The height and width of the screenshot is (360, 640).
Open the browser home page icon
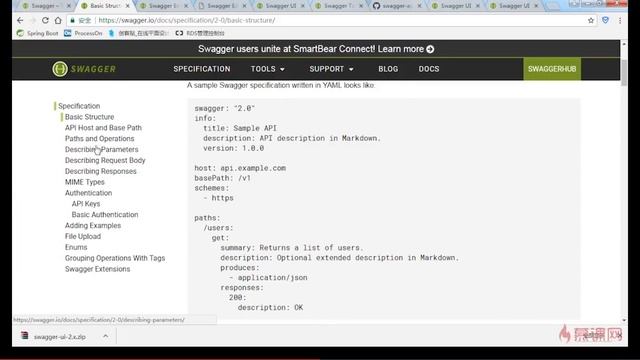[58, 20]
